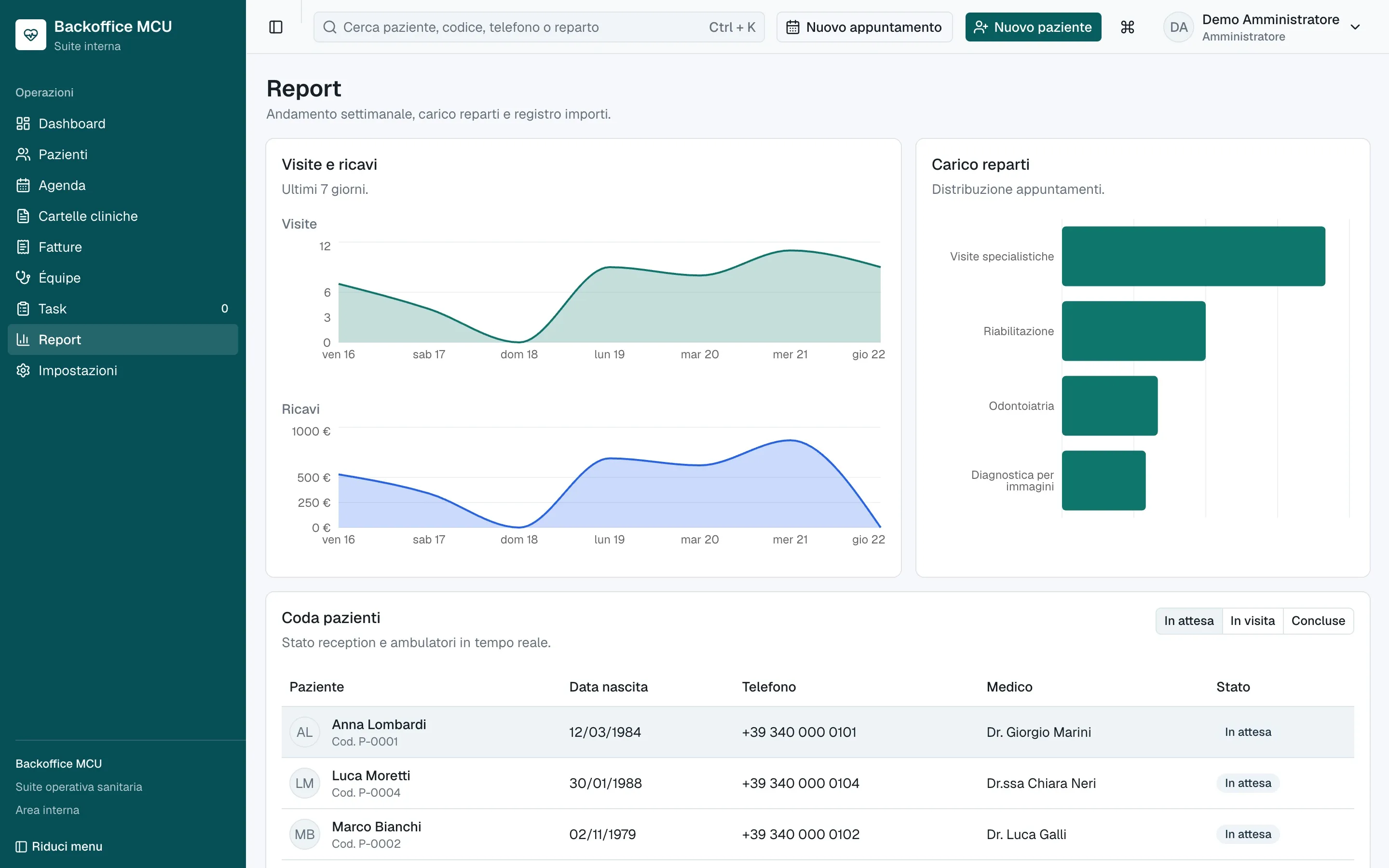Click the LM avatar for Luca Moretti

[x=304, y=783]
